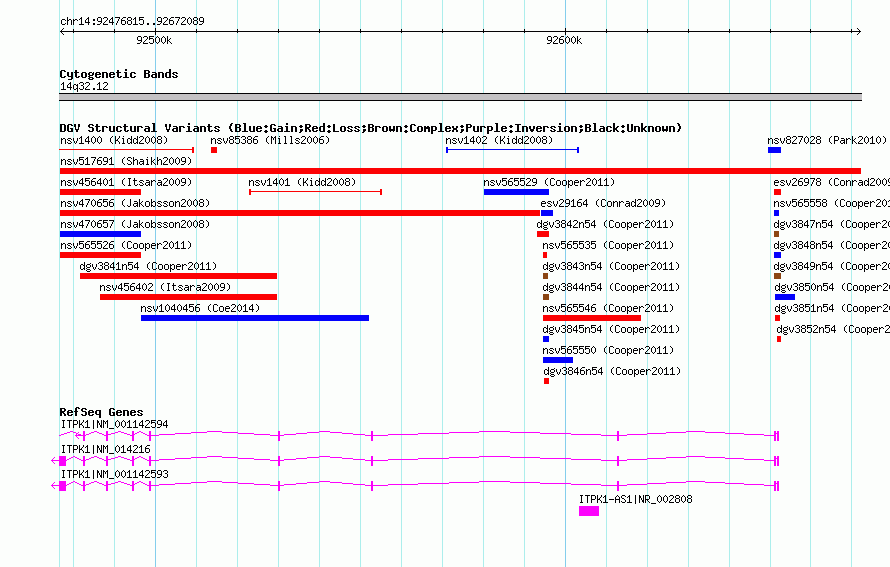This screenshot has width=890, height=567.
Task: Select the ITPK1|NM_014216 transcript label
Action: click(x=106, y=450)
